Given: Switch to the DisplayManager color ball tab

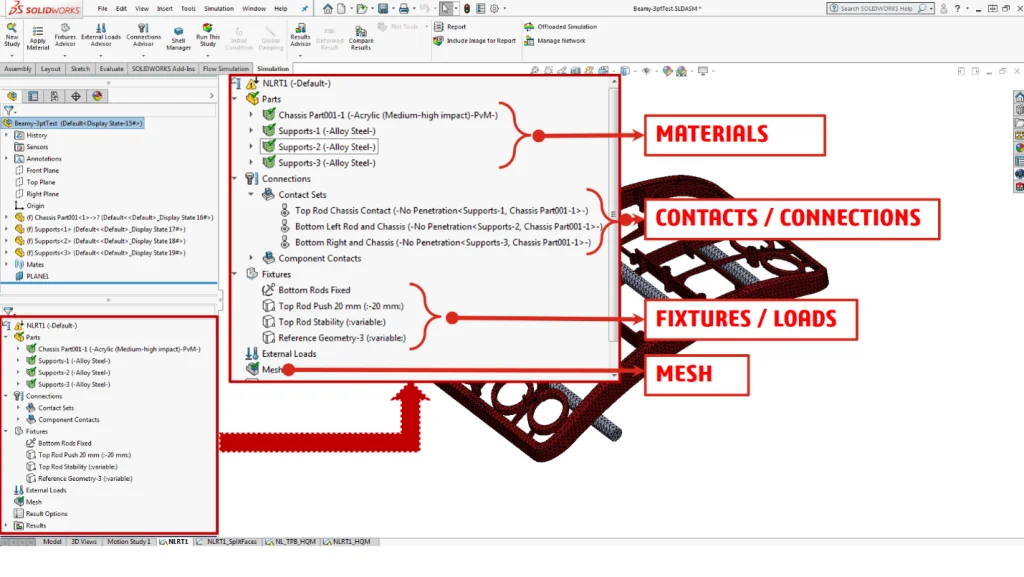Looking at the screenshot, I should 97,96.
